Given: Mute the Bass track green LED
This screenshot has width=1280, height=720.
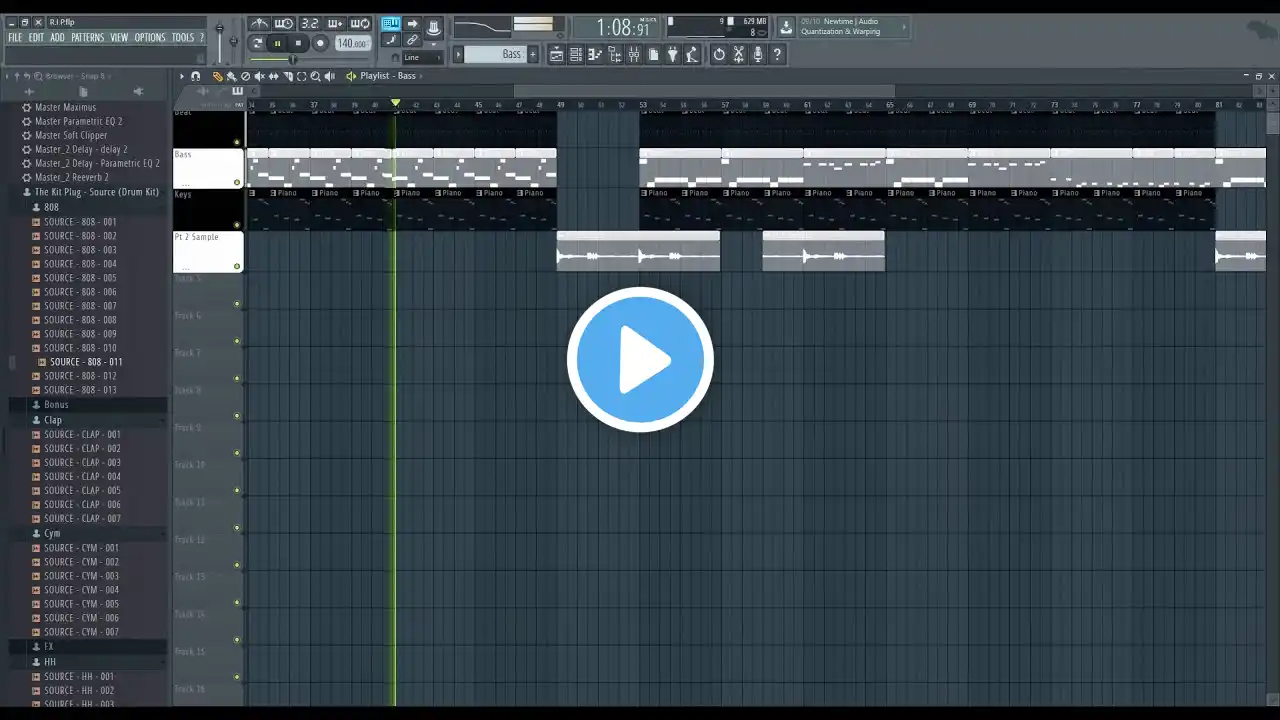Looking at the screenshot, I should [x=237, y=182].
